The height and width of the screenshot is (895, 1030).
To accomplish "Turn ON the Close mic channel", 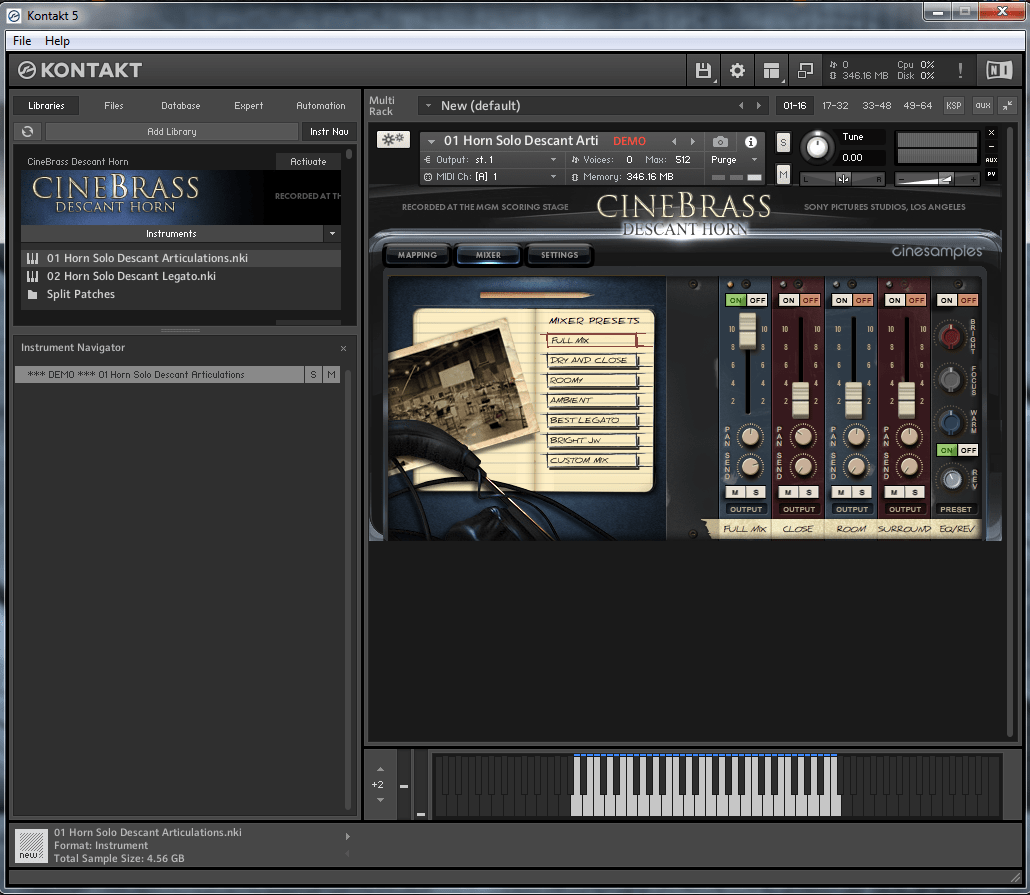I will point(788,300).
